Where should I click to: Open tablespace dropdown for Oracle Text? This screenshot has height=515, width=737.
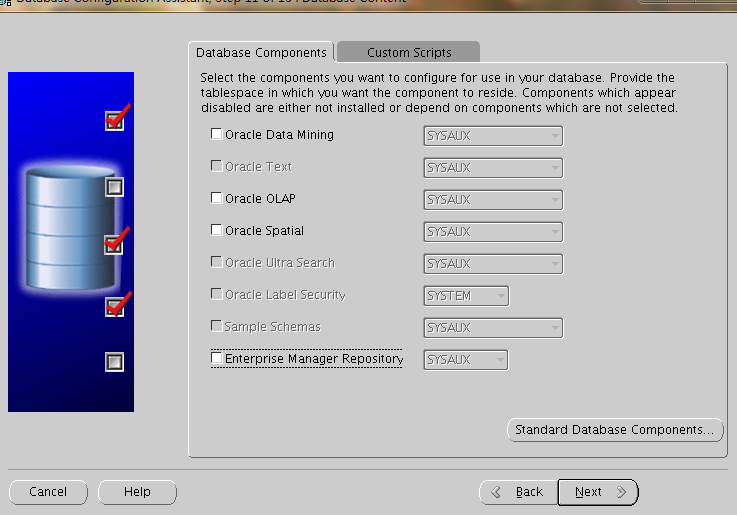pyautogui.click(x=493, y=168)
